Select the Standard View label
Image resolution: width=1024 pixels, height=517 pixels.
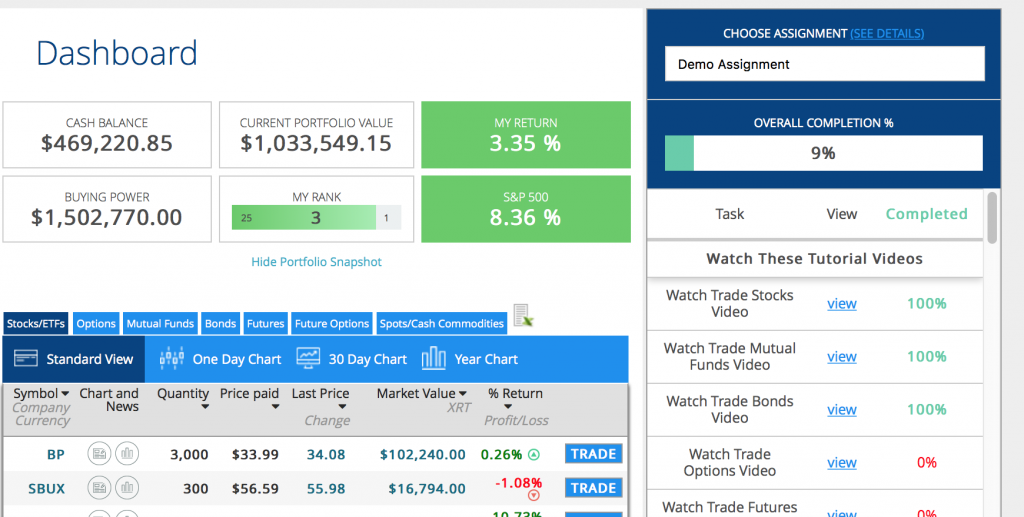(89, 359)
